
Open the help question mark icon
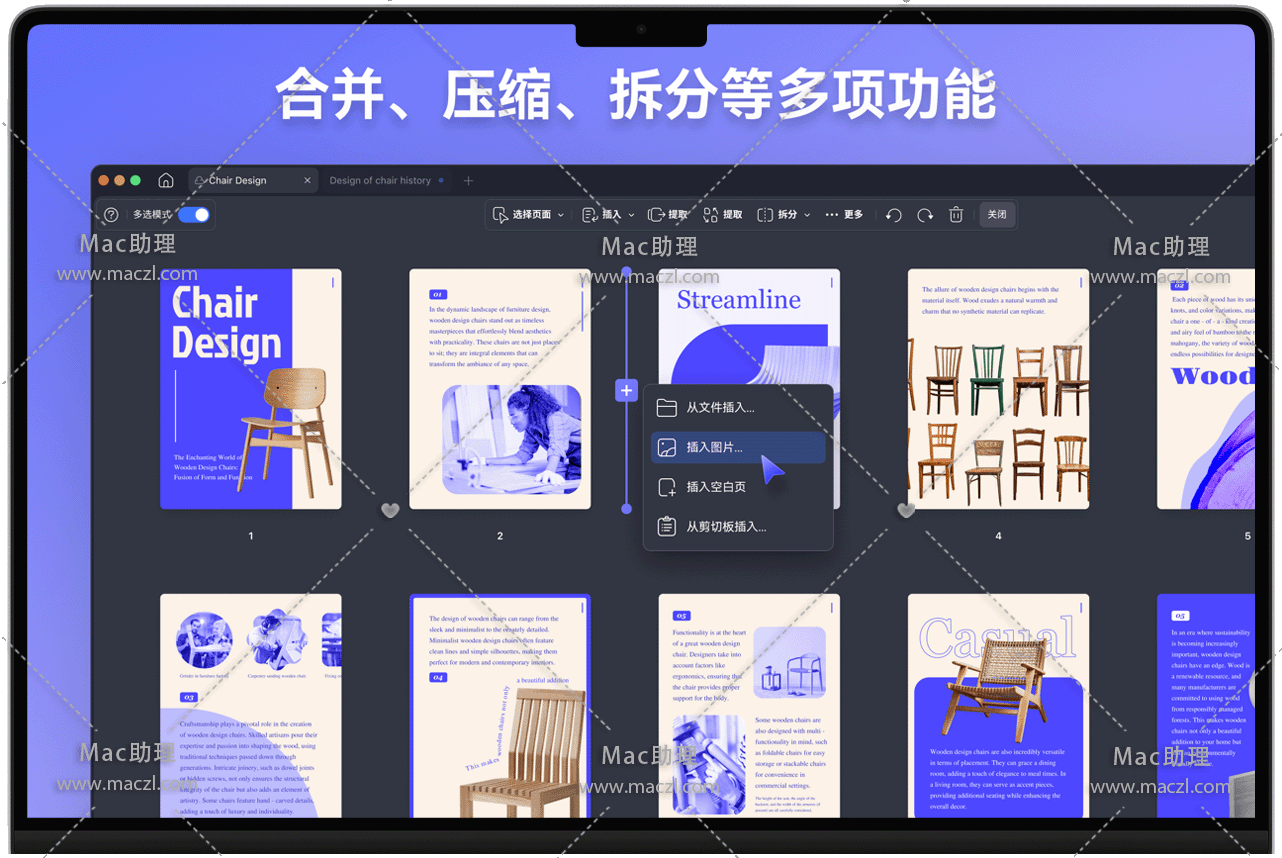tap(111, 215)
